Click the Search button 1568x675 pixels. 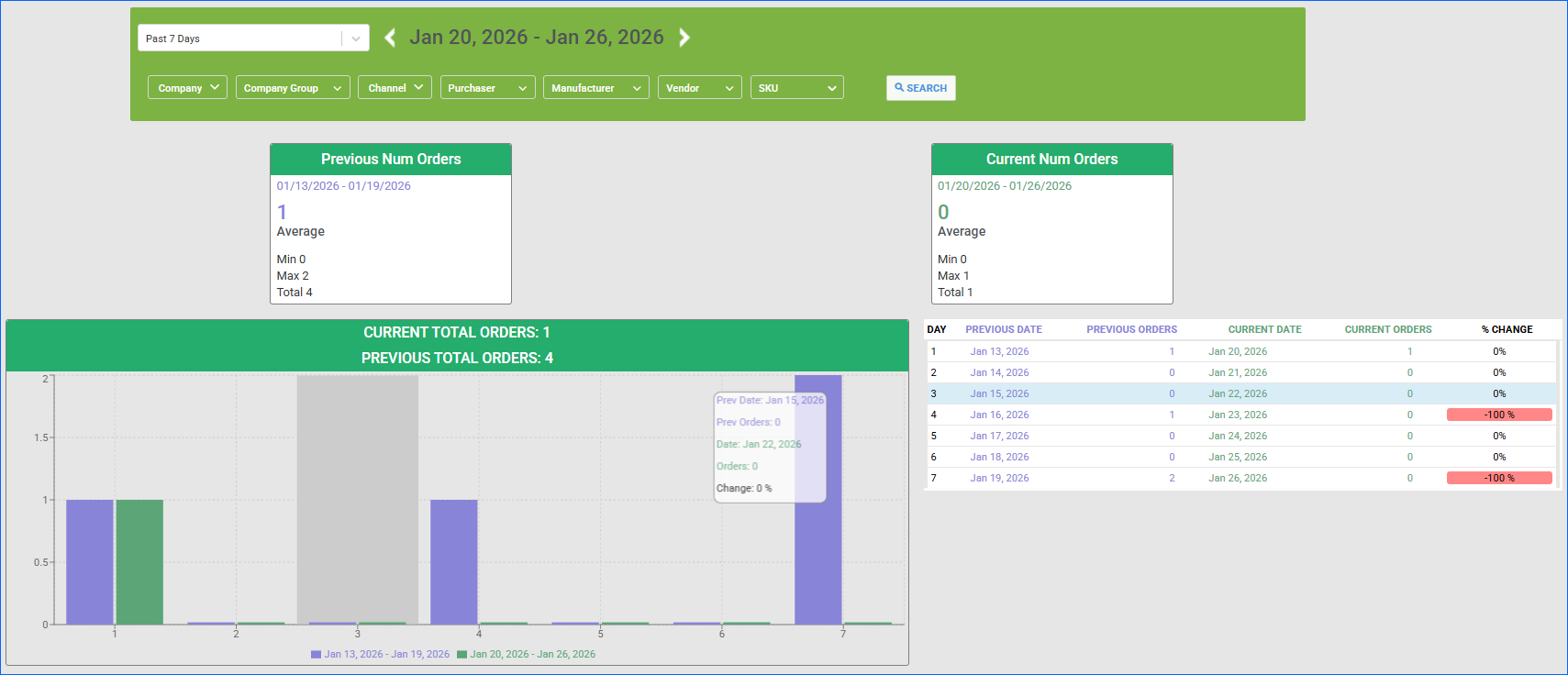[x=920, y=88]
